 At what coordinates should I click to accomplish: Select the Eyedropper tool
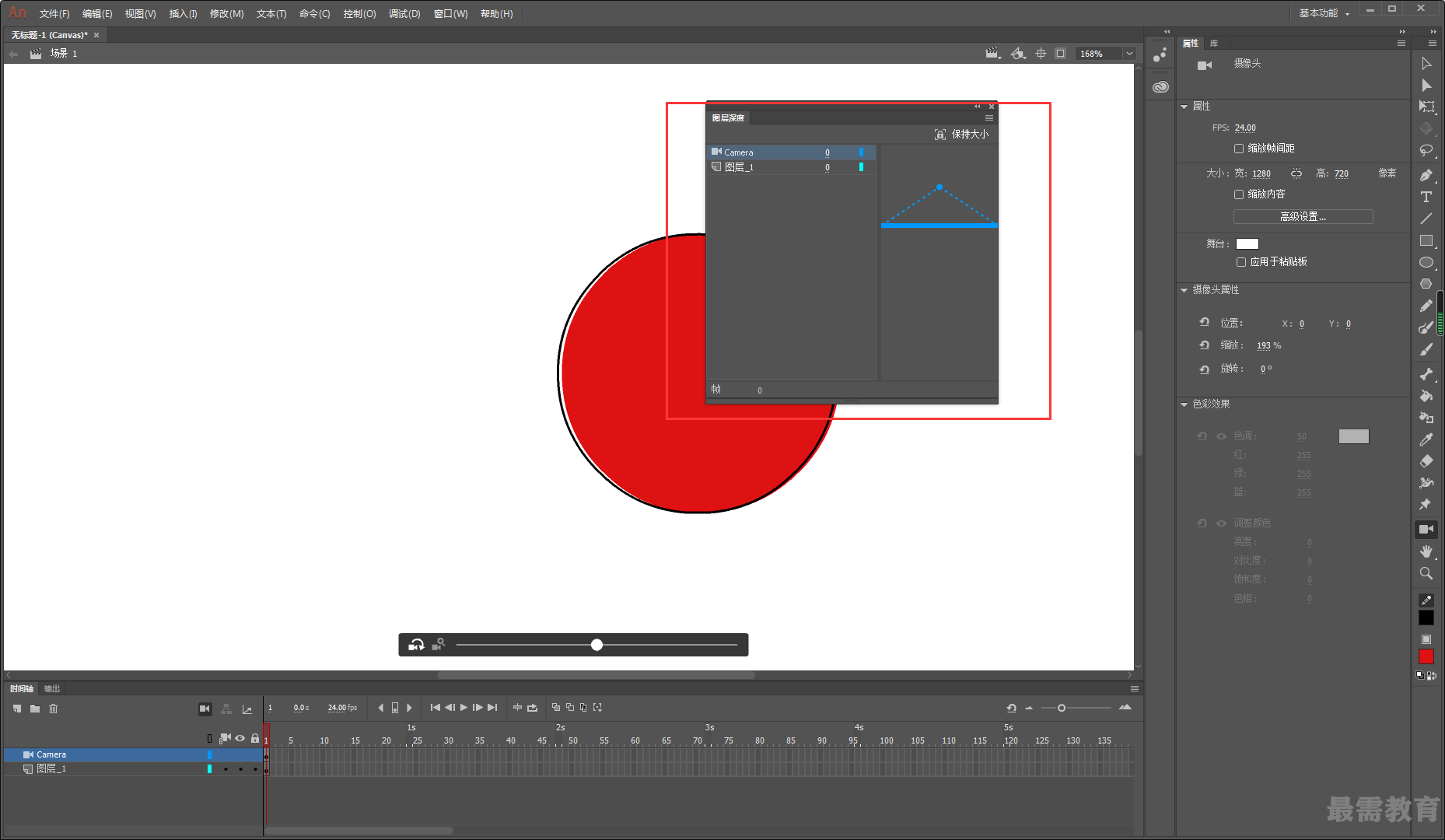tap(1426, 439)
